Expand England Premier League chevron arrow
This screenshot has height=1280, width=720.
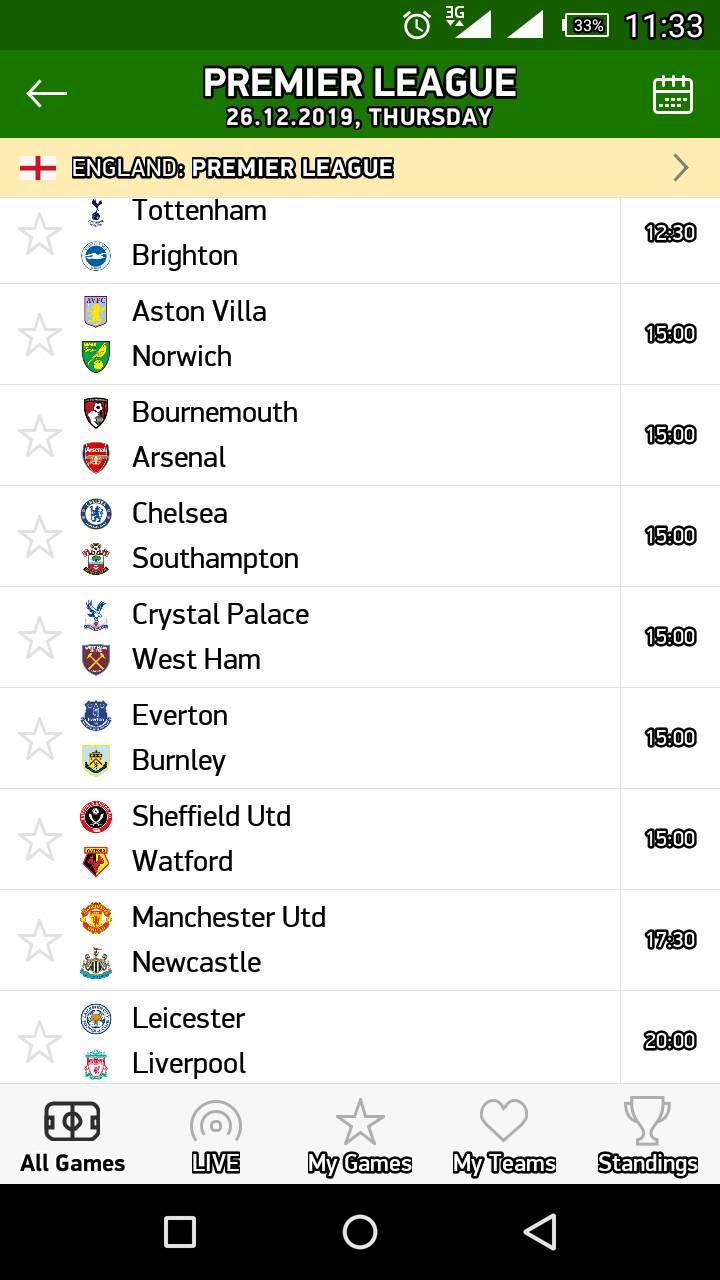[x=681, y=167]
